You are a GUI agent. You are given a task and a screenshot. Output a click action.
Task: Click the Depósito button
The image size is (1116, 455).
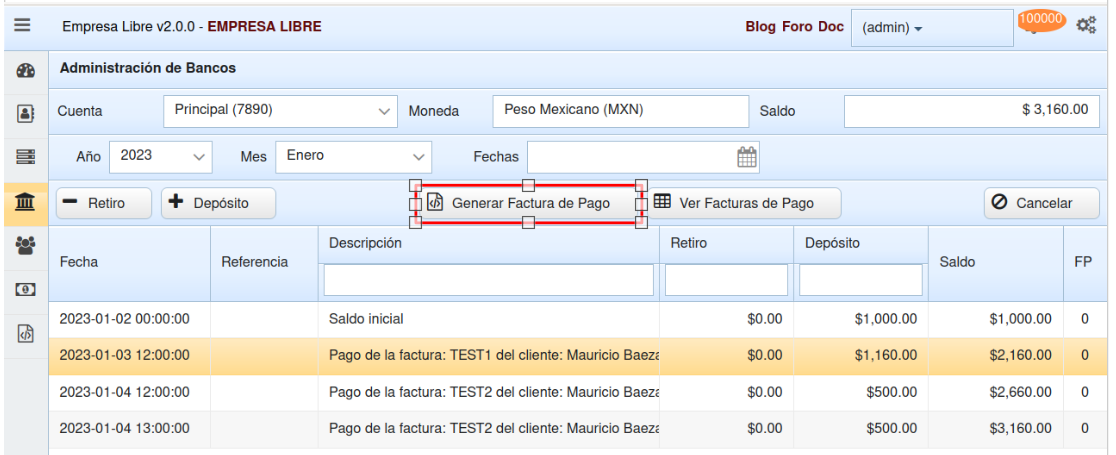click(x=219, y=203)
